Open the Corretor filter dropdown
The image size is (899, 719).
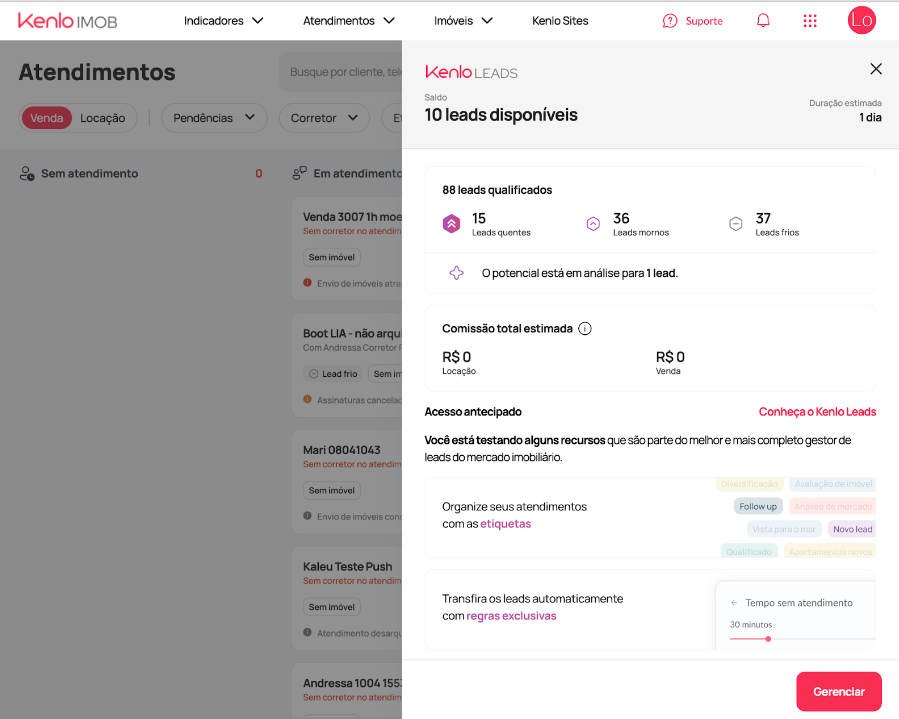tap(324, 118)
